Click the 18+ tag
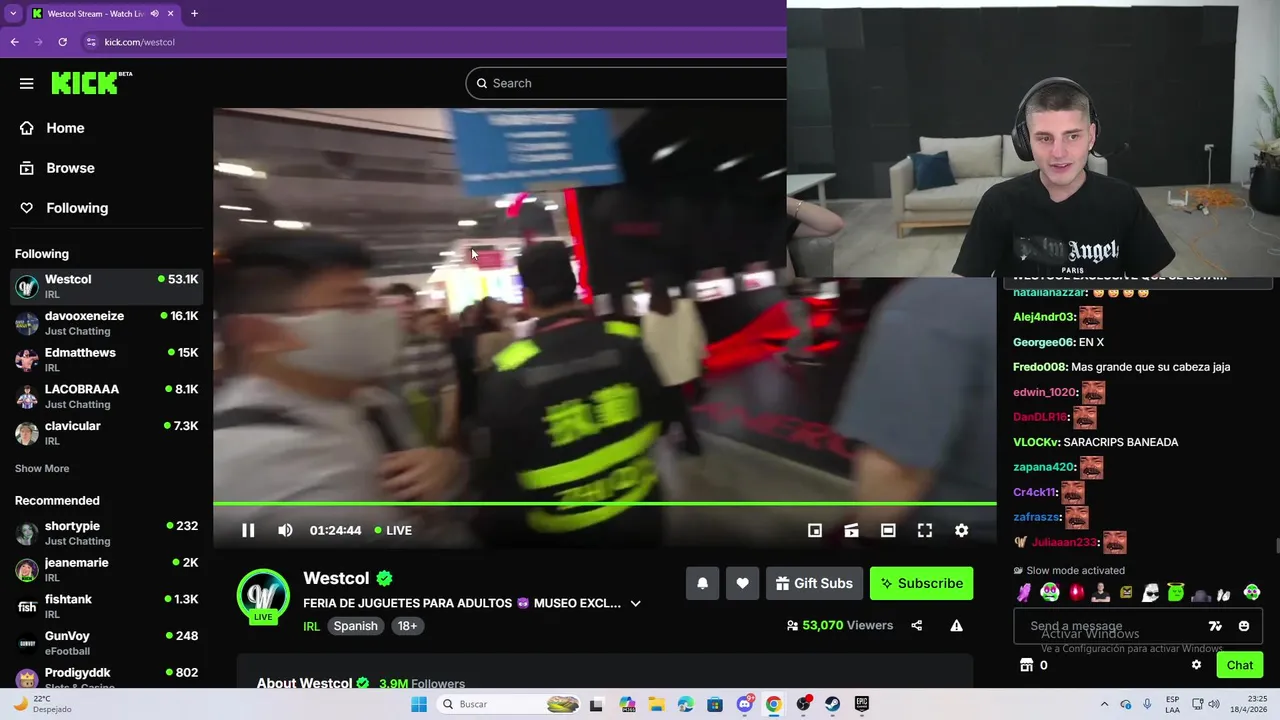 (407, 626)
